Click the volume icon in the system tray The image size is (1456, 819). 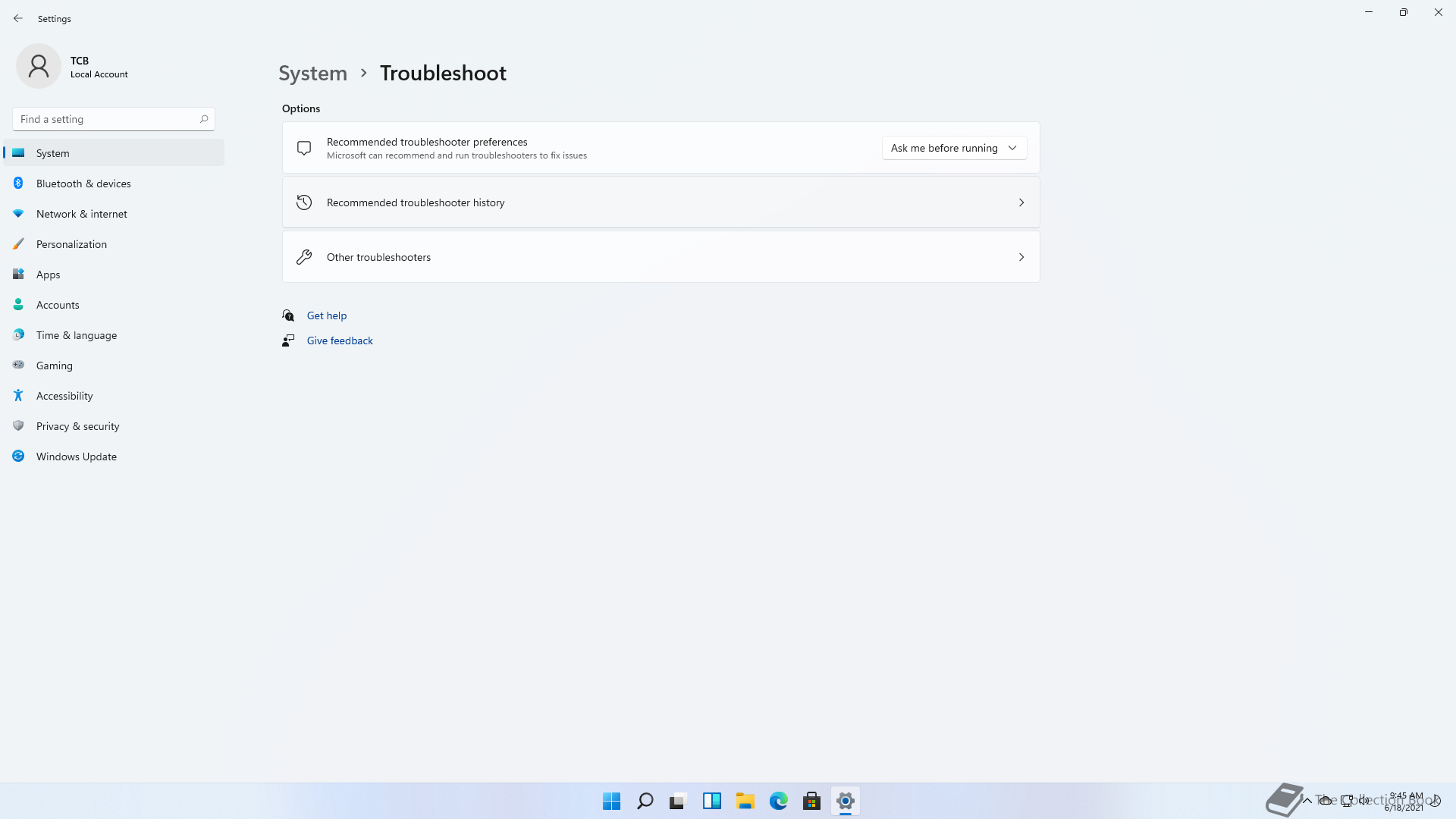tap(1364, 801)
